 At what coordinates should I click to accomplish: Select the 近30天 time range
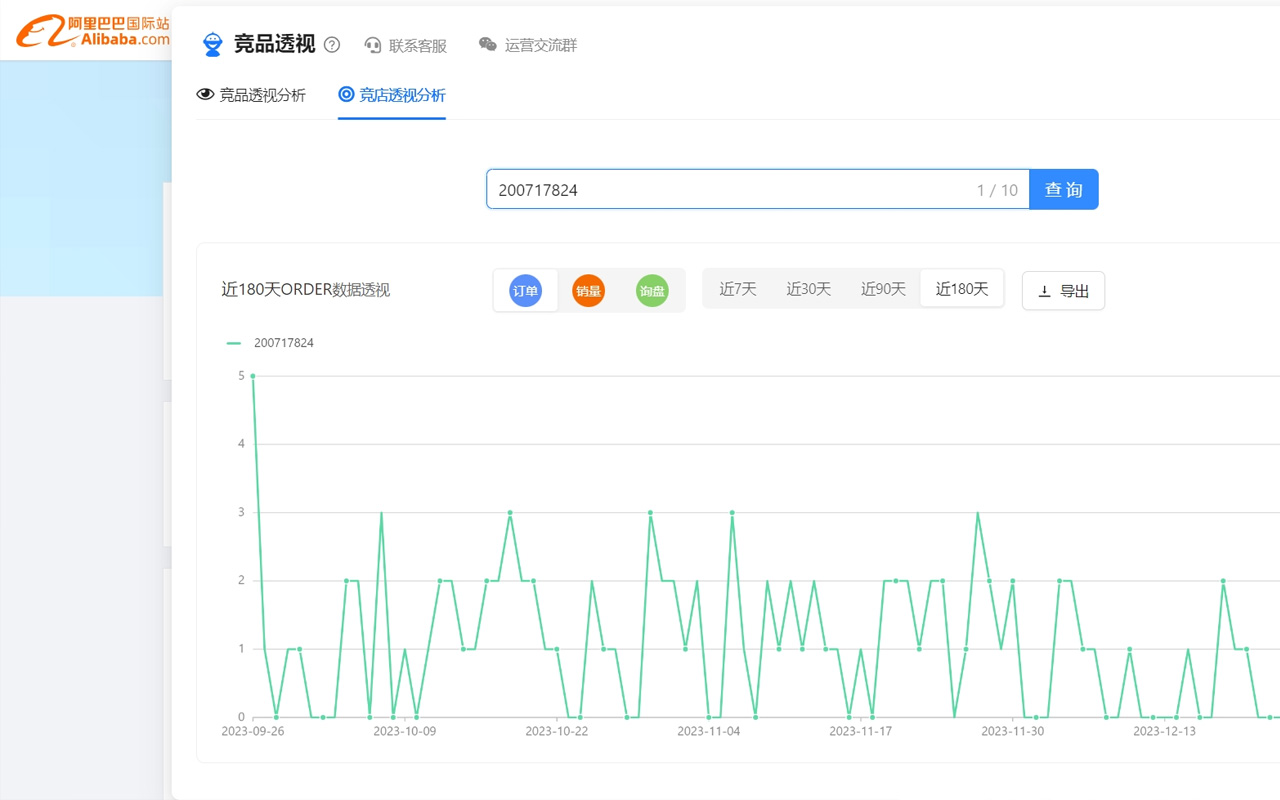click(x=808, y=288)
